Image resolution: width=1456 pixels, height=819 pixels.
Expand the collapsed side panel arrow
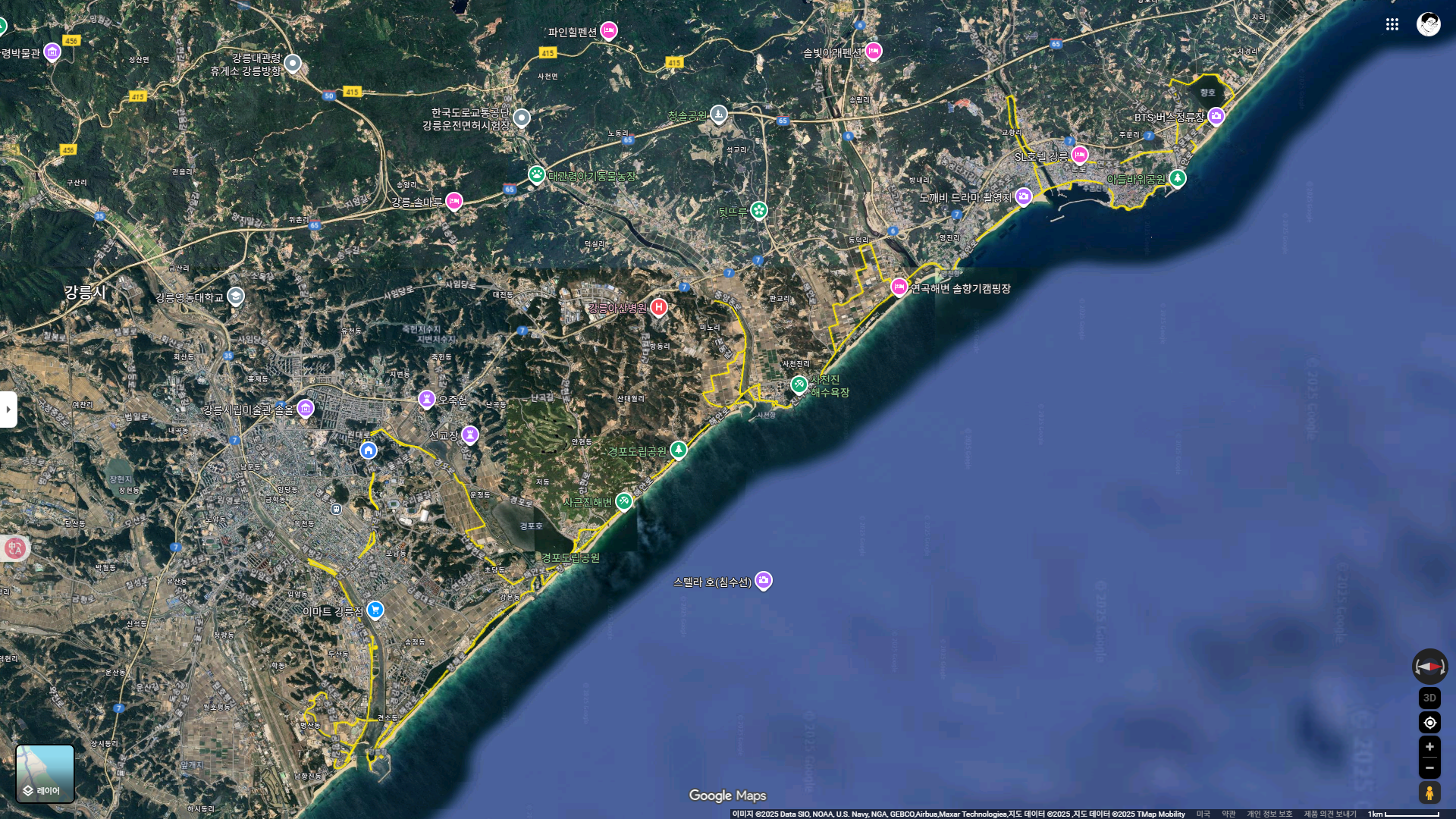[x=8, y=409]
